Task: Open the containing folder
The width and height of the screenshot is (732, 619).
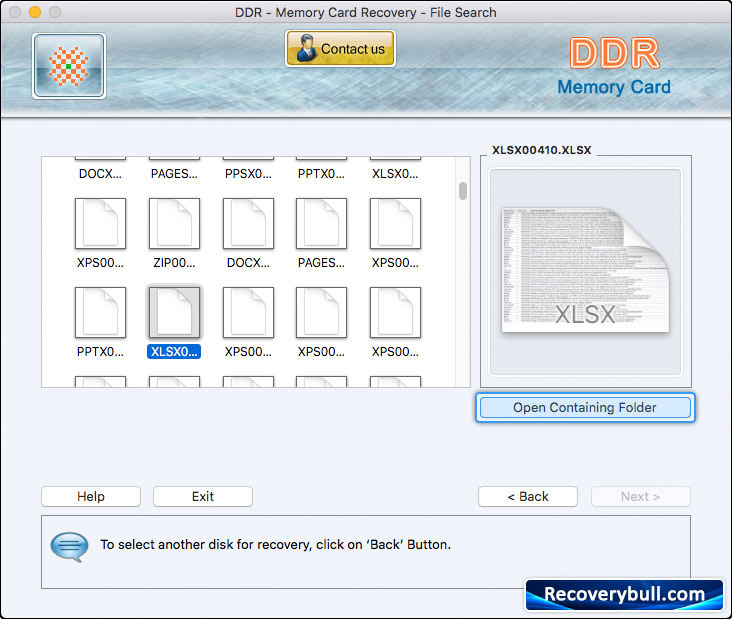Action: click(585, 408)
